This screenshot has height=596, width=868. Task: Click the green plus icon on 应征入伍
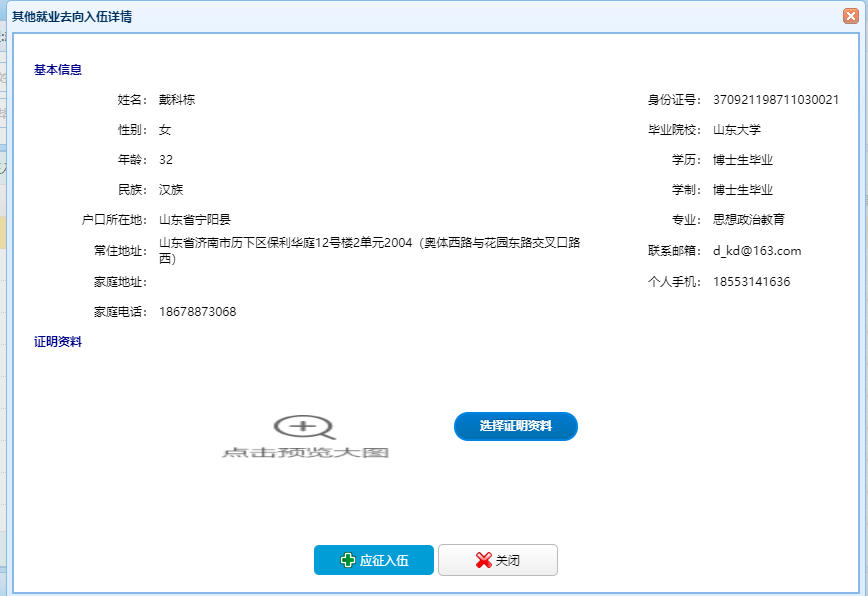(348, 561)
